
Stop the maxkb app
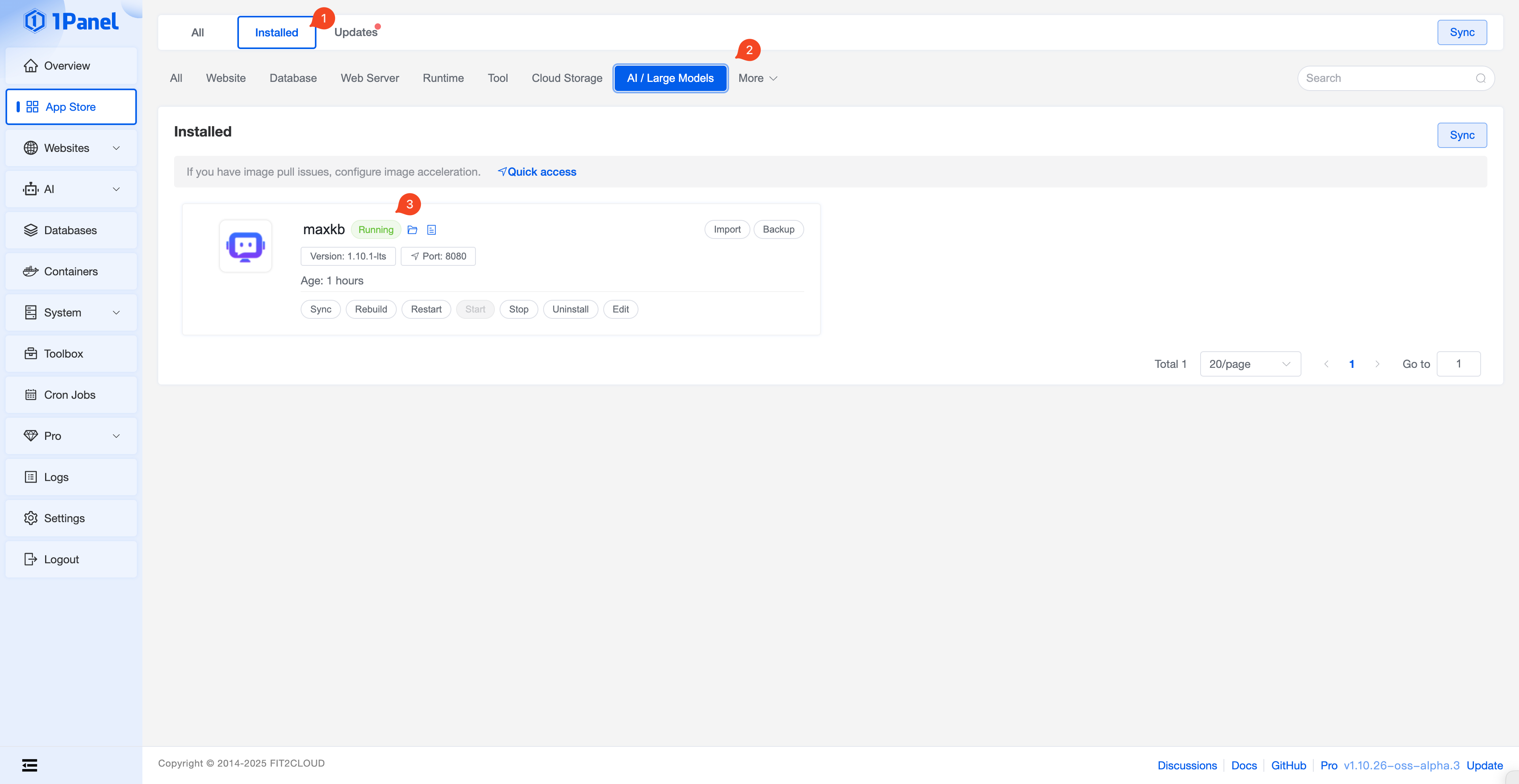click(519, 309)
